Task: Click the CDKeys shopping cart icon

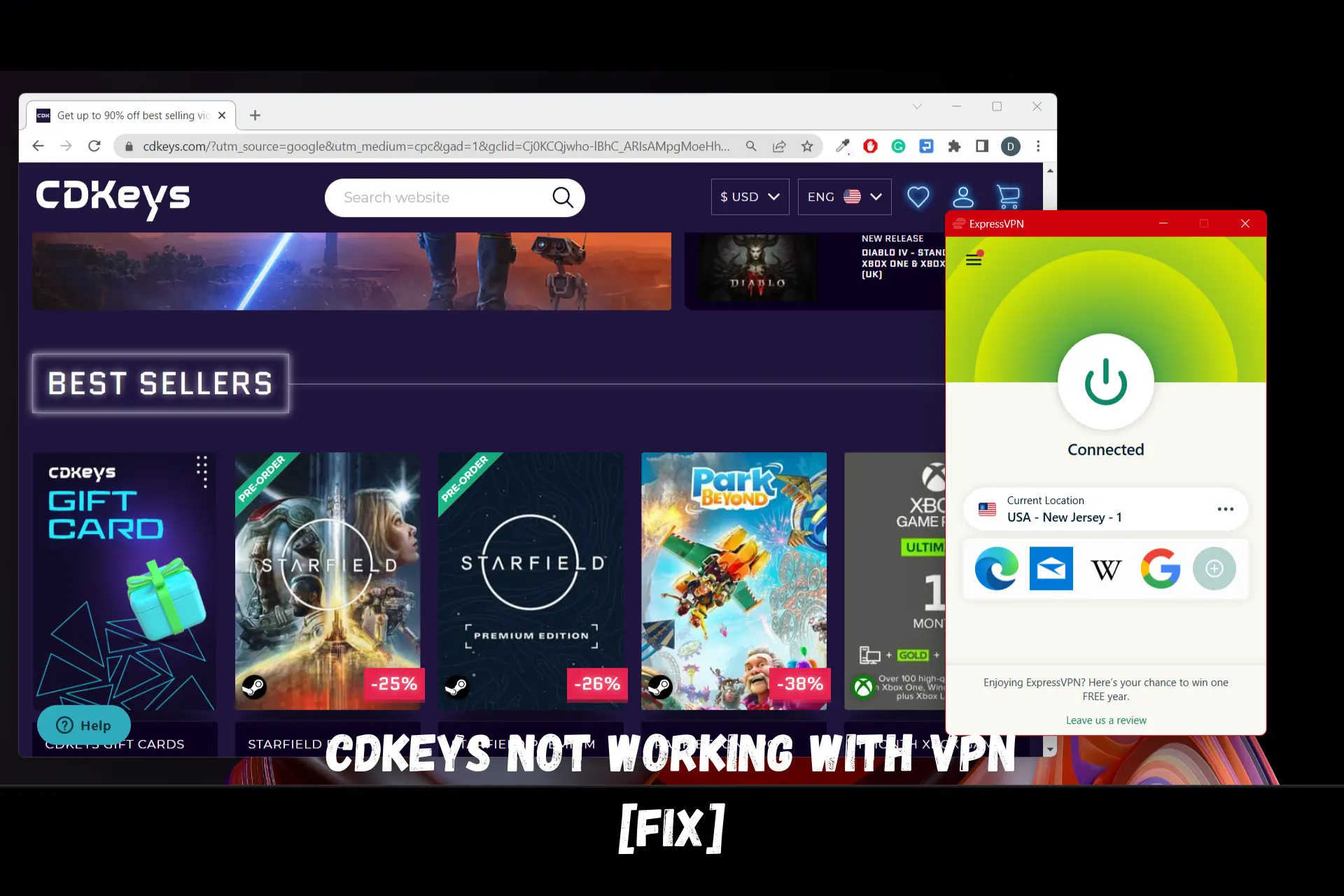Action: [1009, 196]
